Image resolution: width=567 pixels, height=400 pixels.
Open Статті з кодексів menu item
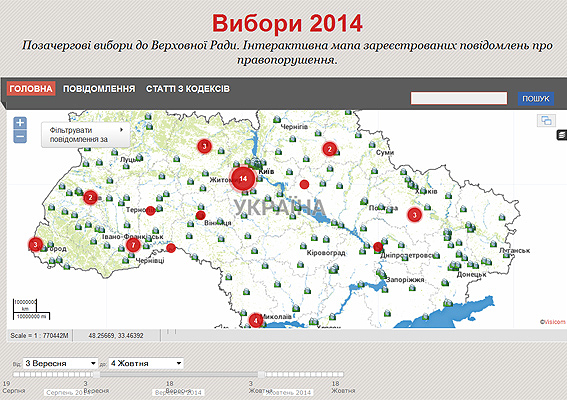[188, 89]
